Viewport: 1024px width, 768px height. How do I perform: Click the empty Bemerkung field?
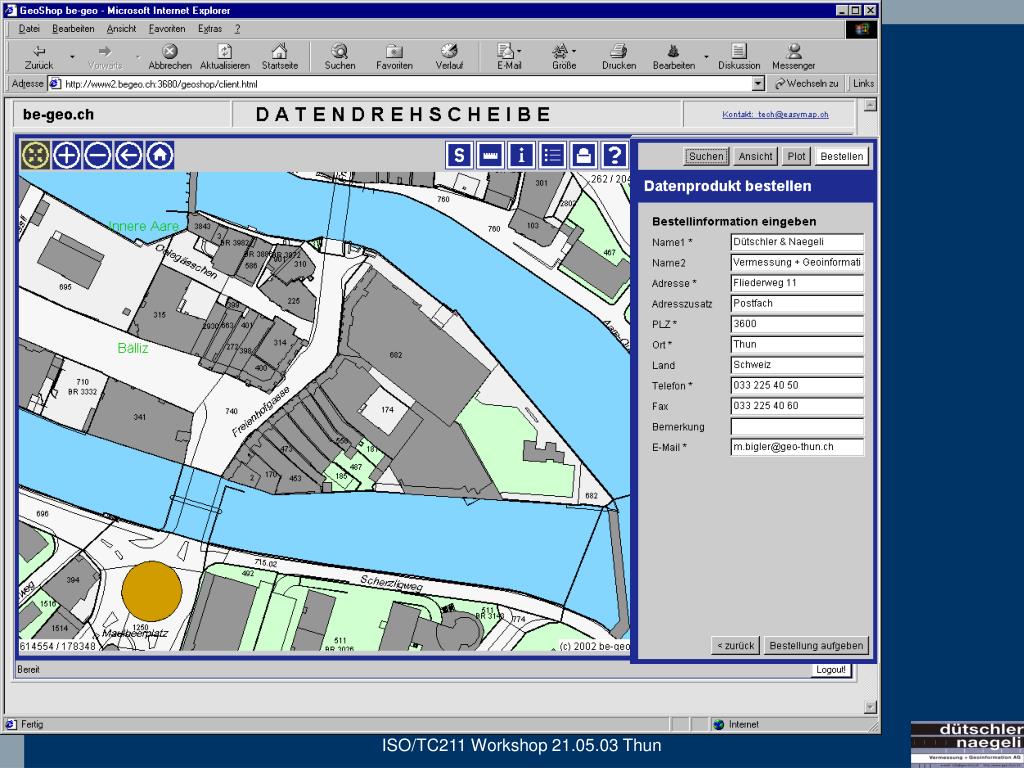(x=797, y=427)
